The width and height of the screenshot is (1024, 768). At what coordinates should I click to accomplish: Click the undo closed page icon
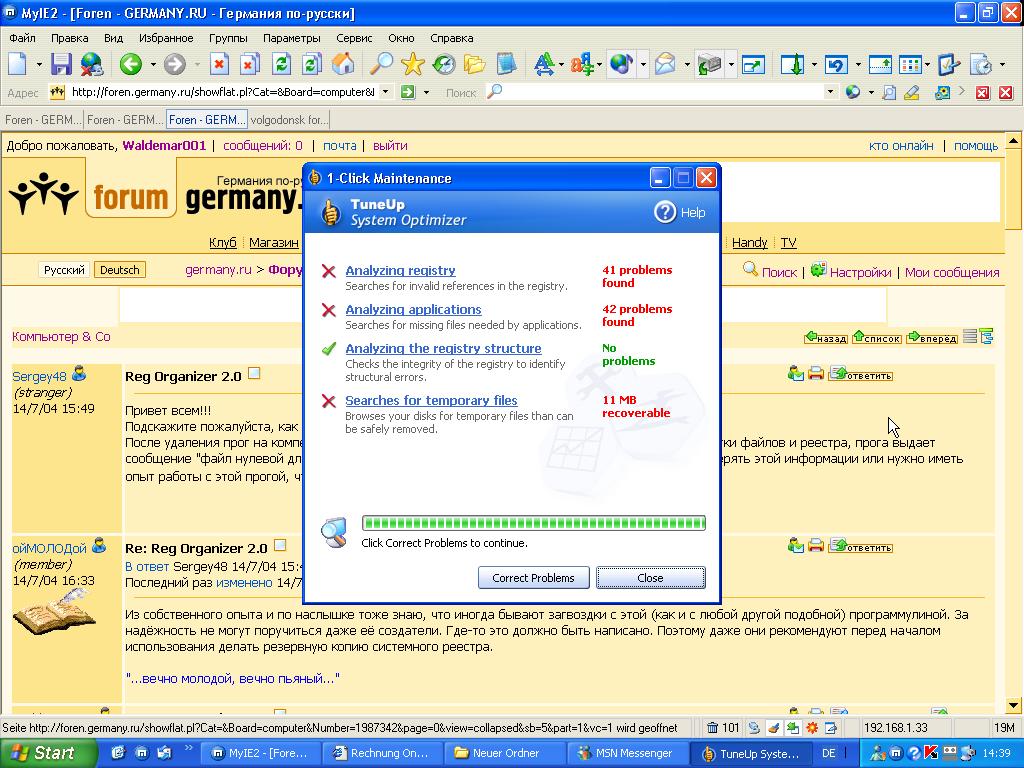click(x=837, y=64)
